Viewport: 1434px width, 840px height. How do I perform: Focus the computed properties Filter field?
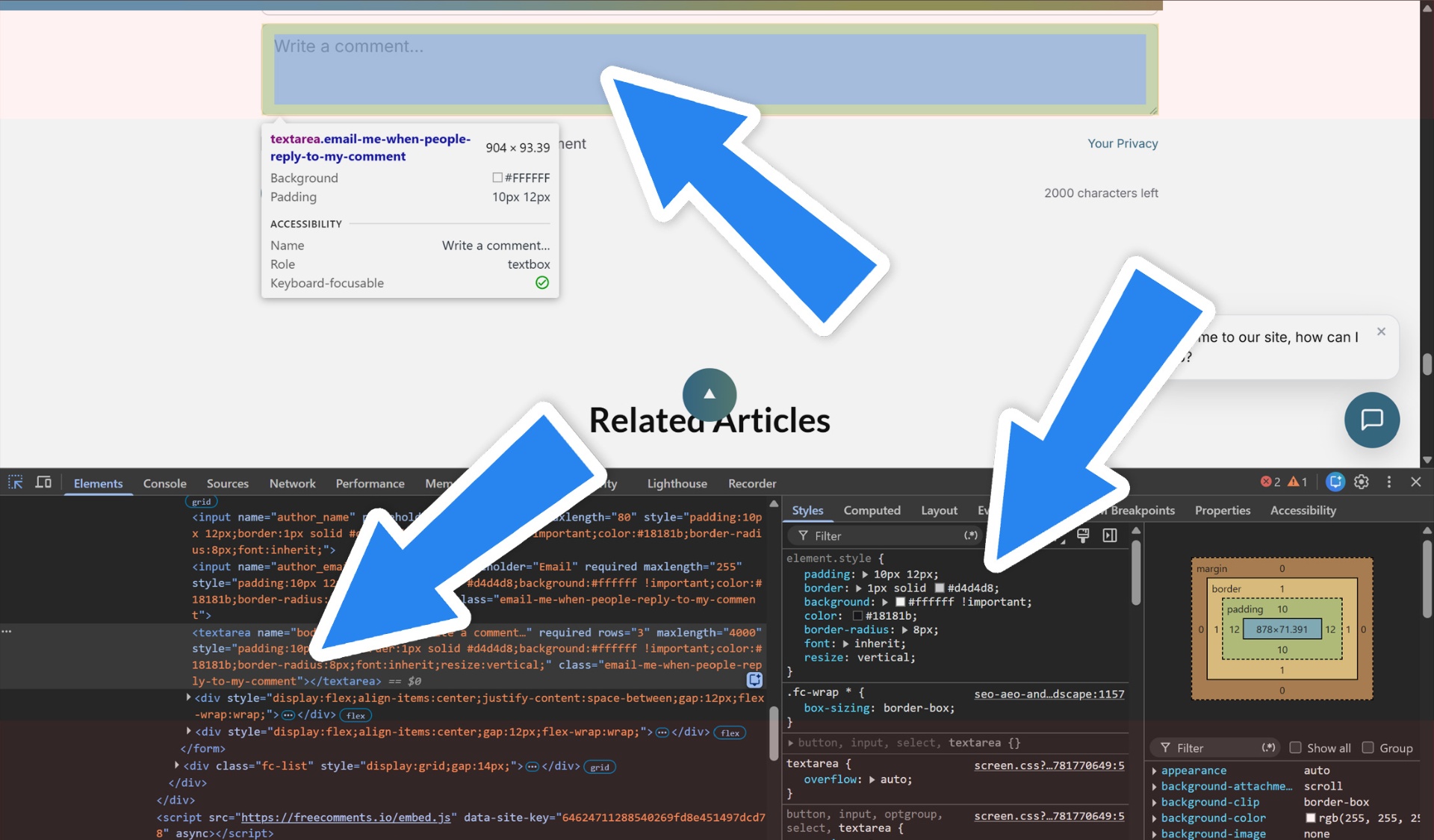1215,747
